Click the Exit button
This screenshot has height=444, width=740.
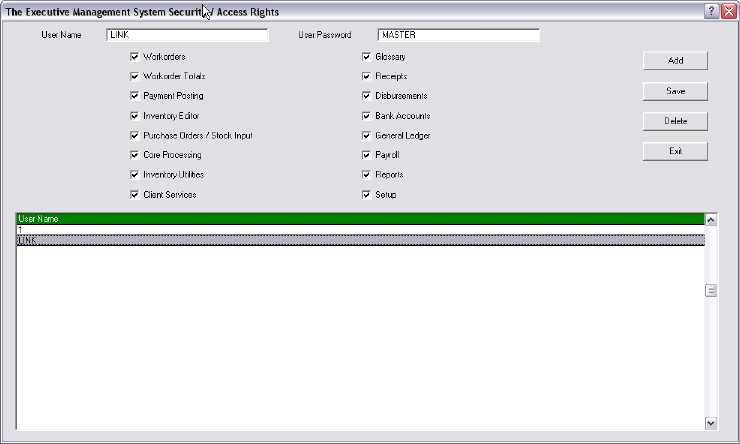tap(675, 151)
